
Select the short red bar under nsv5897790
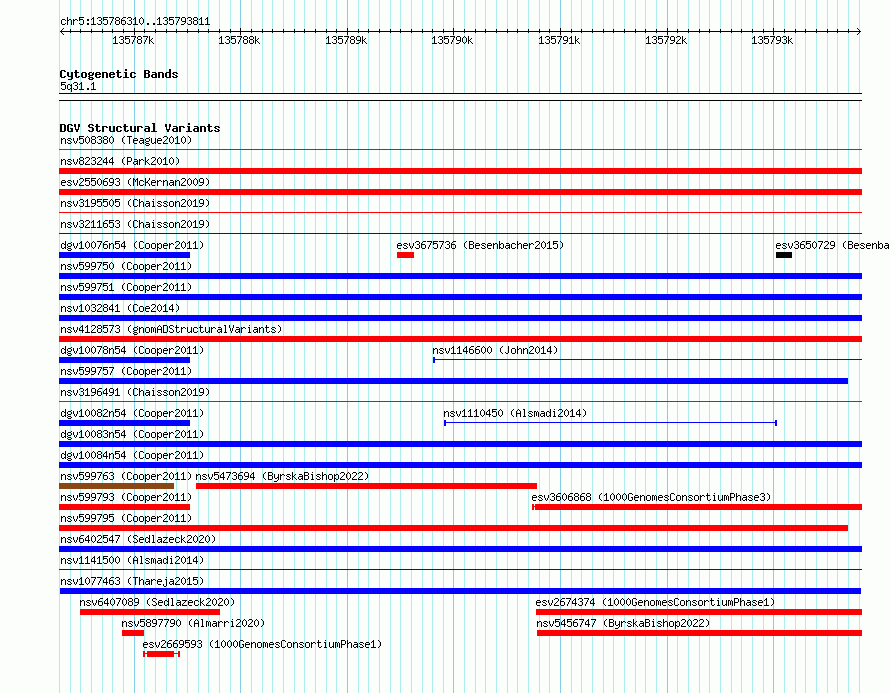pyautogui.click(x=133, y=633)
